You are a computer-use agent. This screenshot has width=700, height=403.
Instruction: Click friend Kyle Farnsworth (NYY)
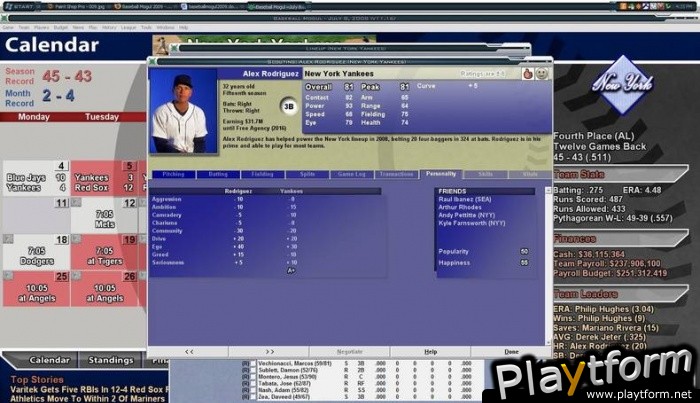[471, 223]
